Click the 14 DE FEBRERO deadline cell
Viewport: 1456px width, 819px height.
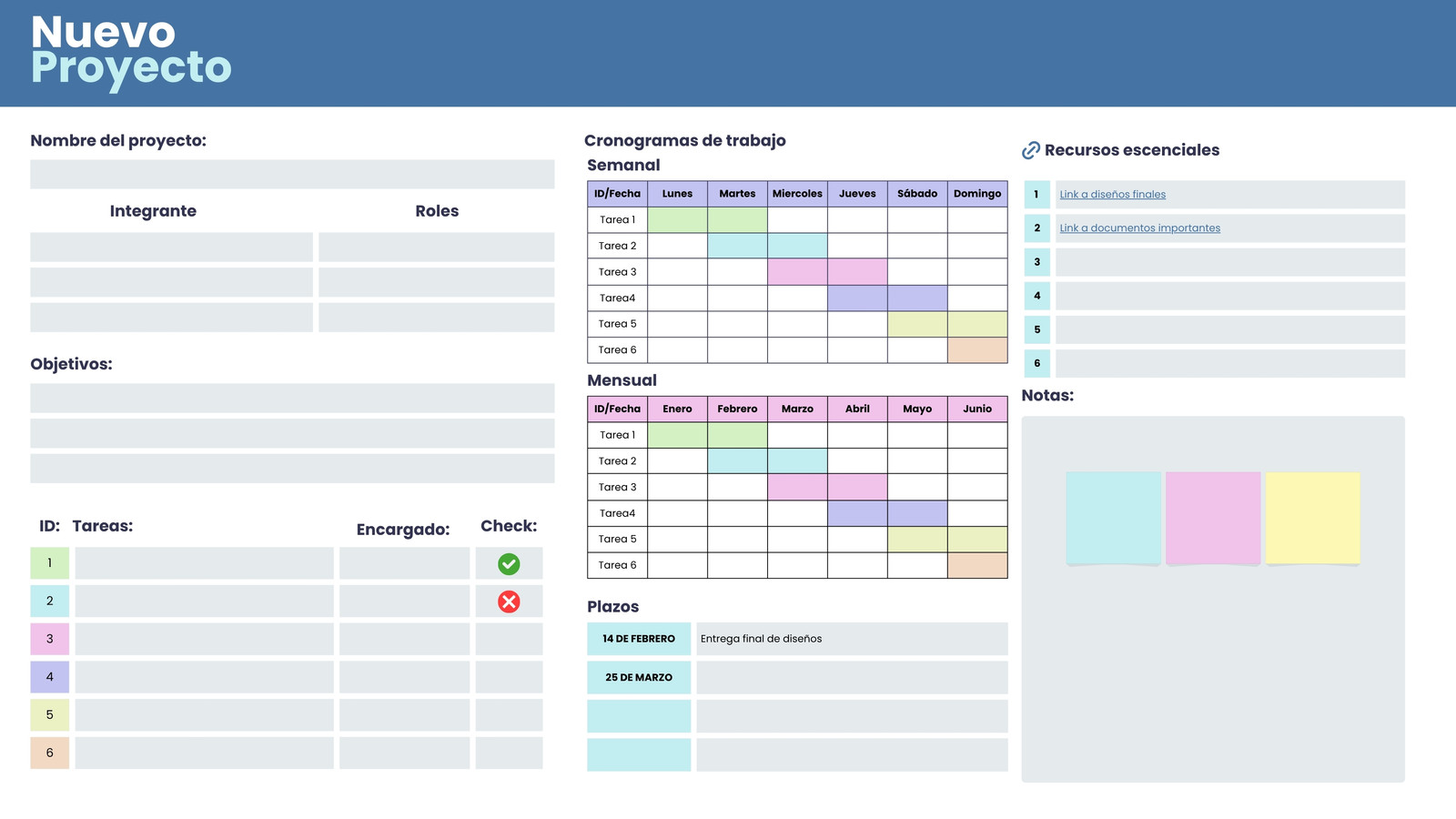point(639,639)
